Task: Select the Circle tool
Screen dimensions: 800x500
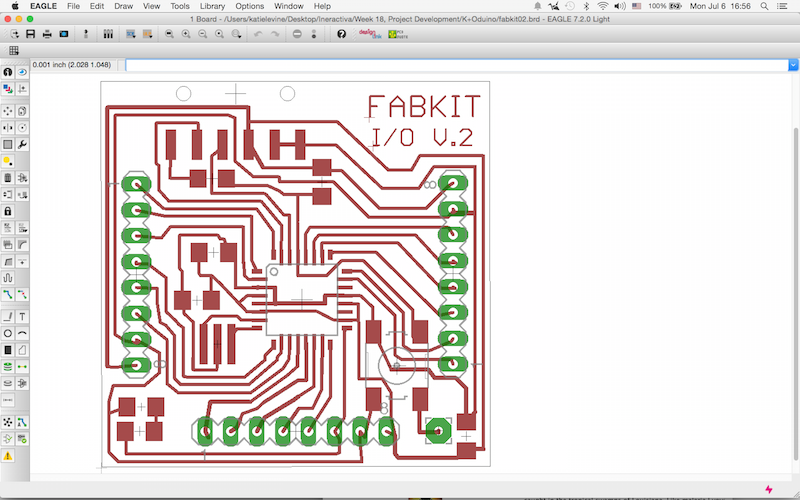Action: click(x=8, y=333)
